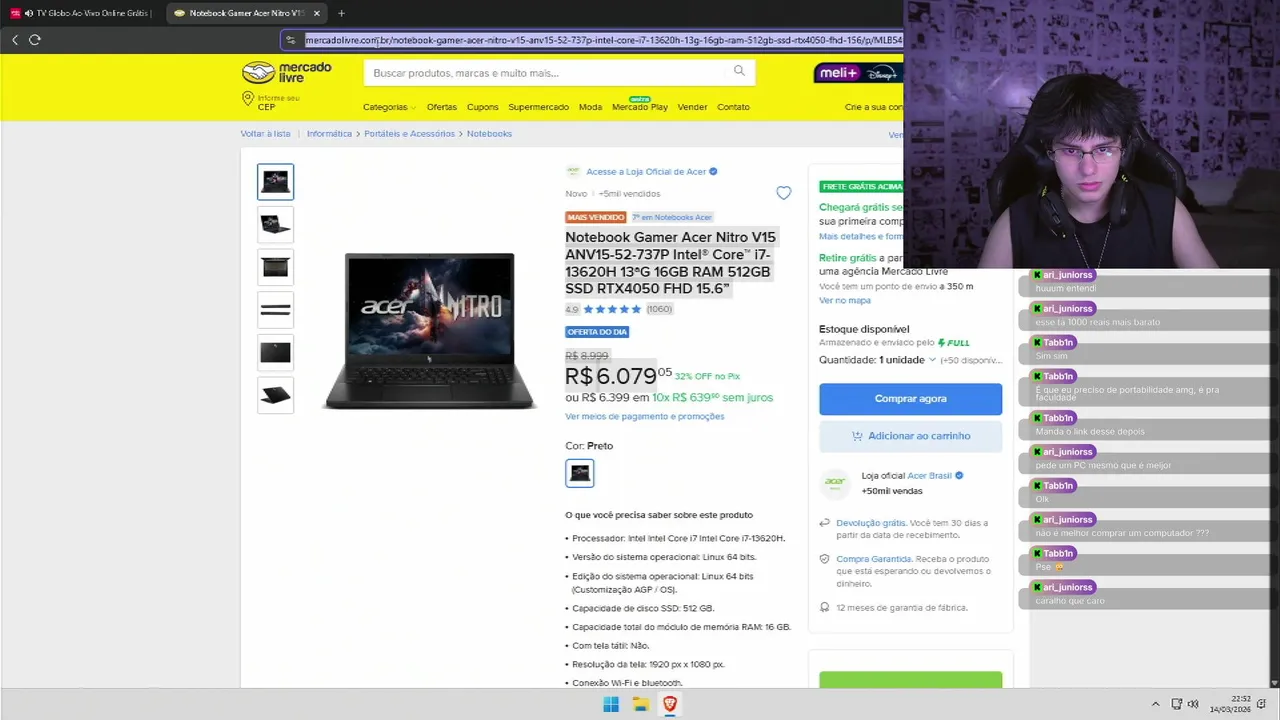Click browser back arrow

click(x=14, y=40)
